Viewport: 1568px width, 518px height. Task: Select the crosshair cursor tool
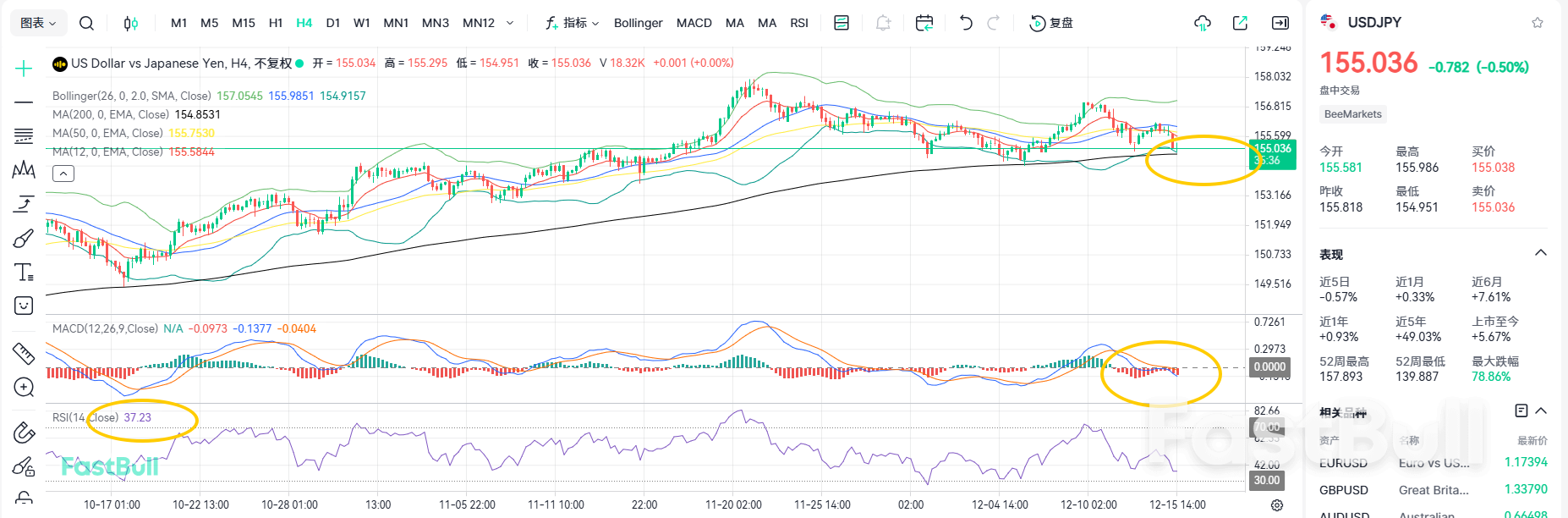pos(24,69)
